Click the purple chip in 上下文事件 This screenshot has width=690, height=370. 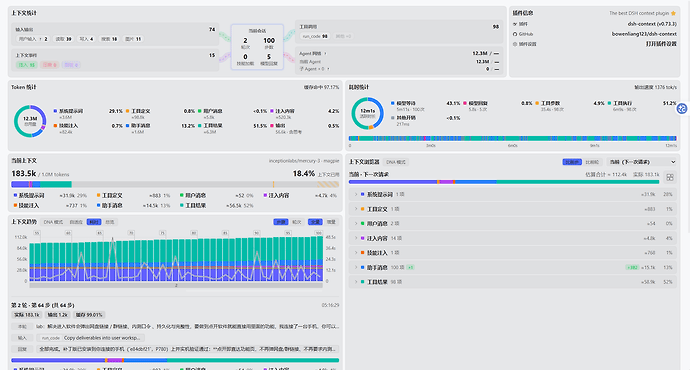click(71, 65)
